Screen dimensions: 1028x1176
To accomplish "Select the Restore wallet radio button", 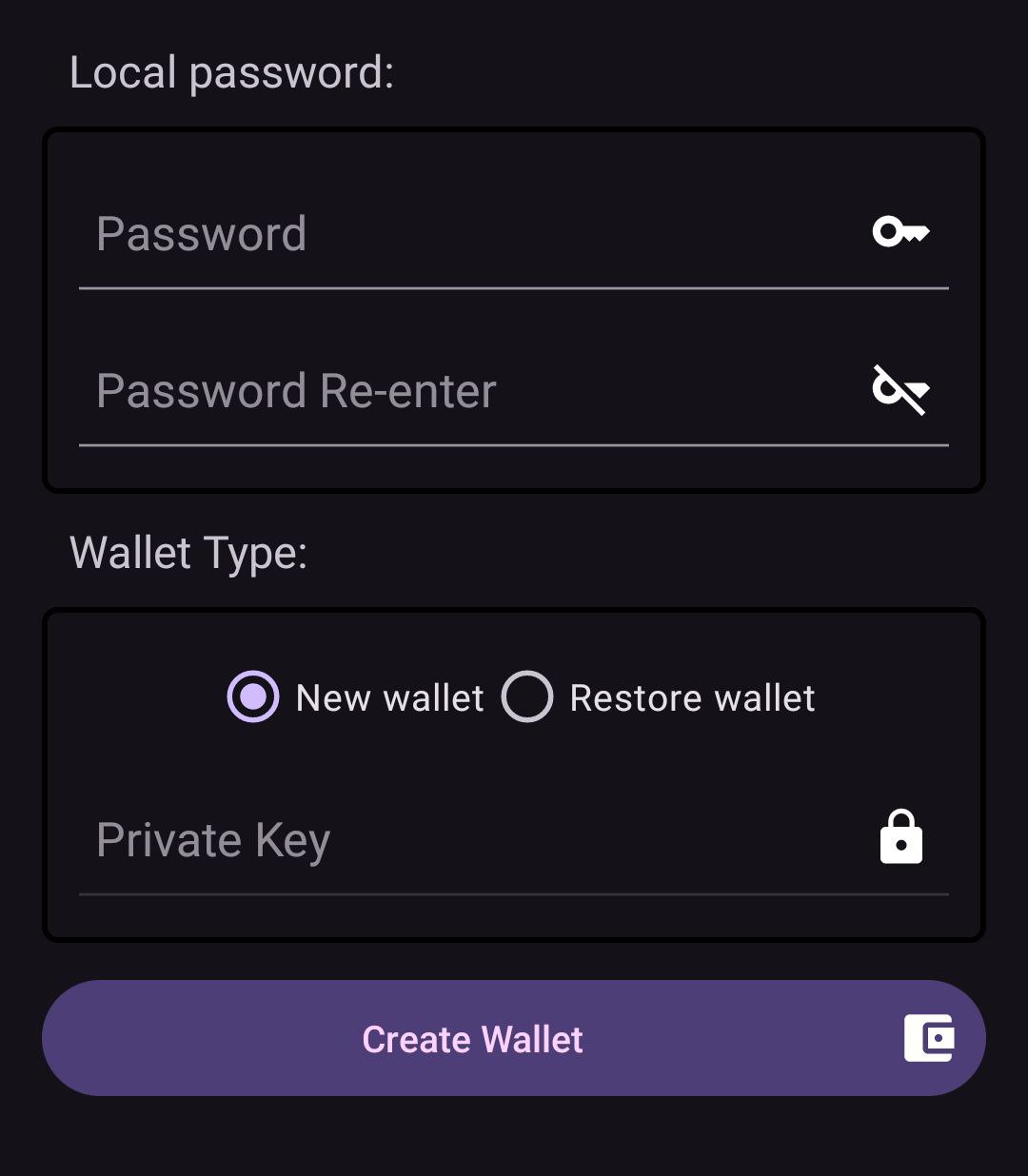I will pos(527,697).
